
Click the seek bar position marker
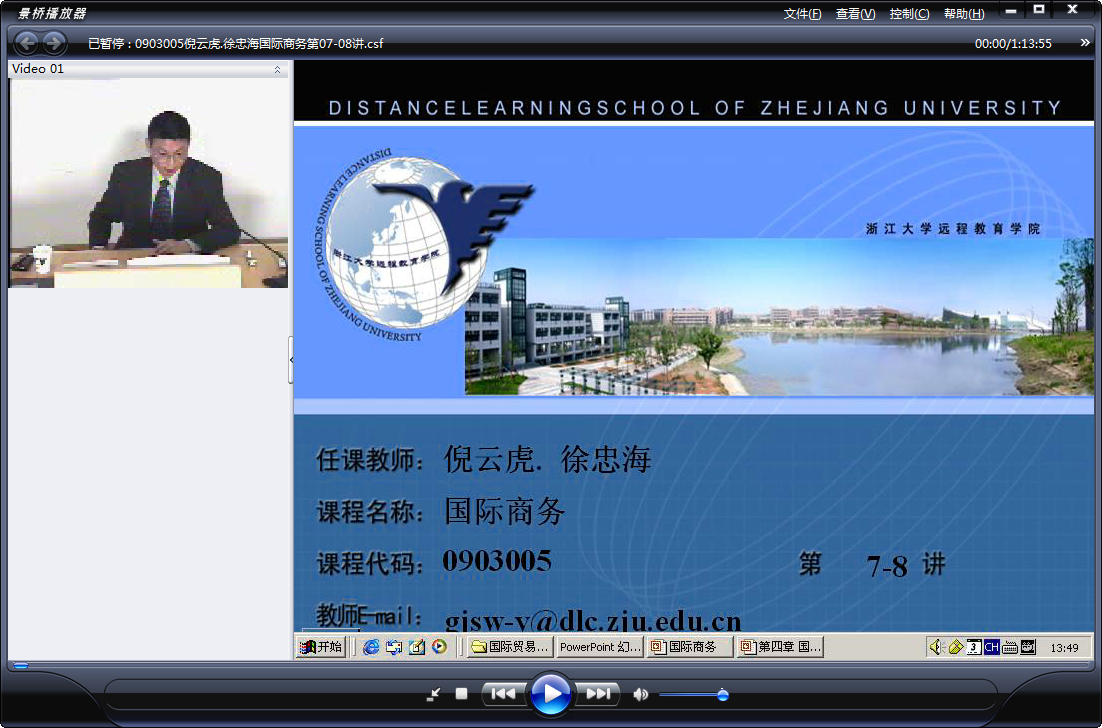[x=21, y=665]
